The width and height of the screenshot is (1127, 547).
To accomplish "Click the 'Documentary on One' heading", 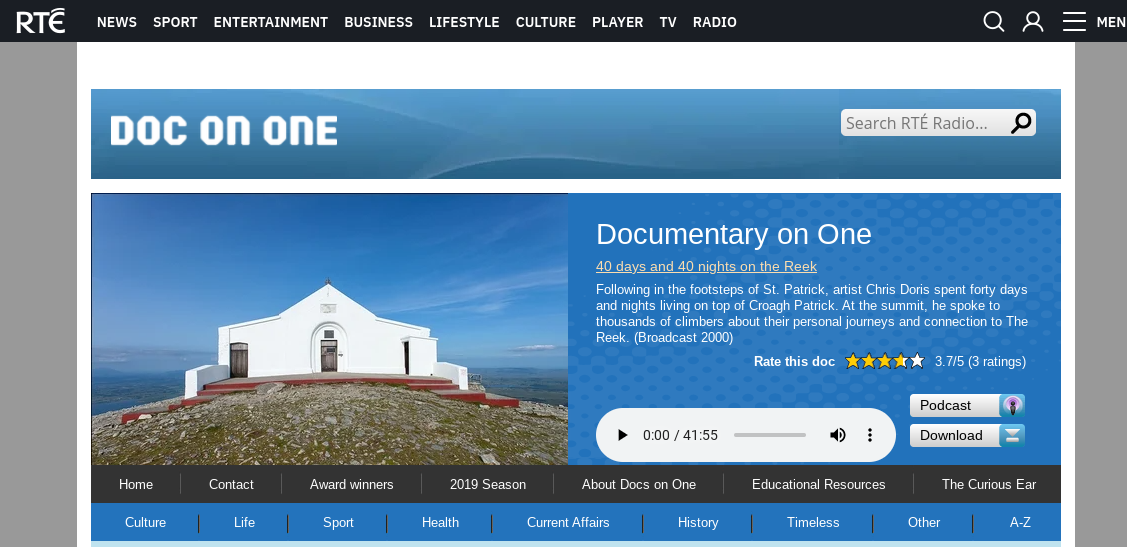I will [734, 234].
